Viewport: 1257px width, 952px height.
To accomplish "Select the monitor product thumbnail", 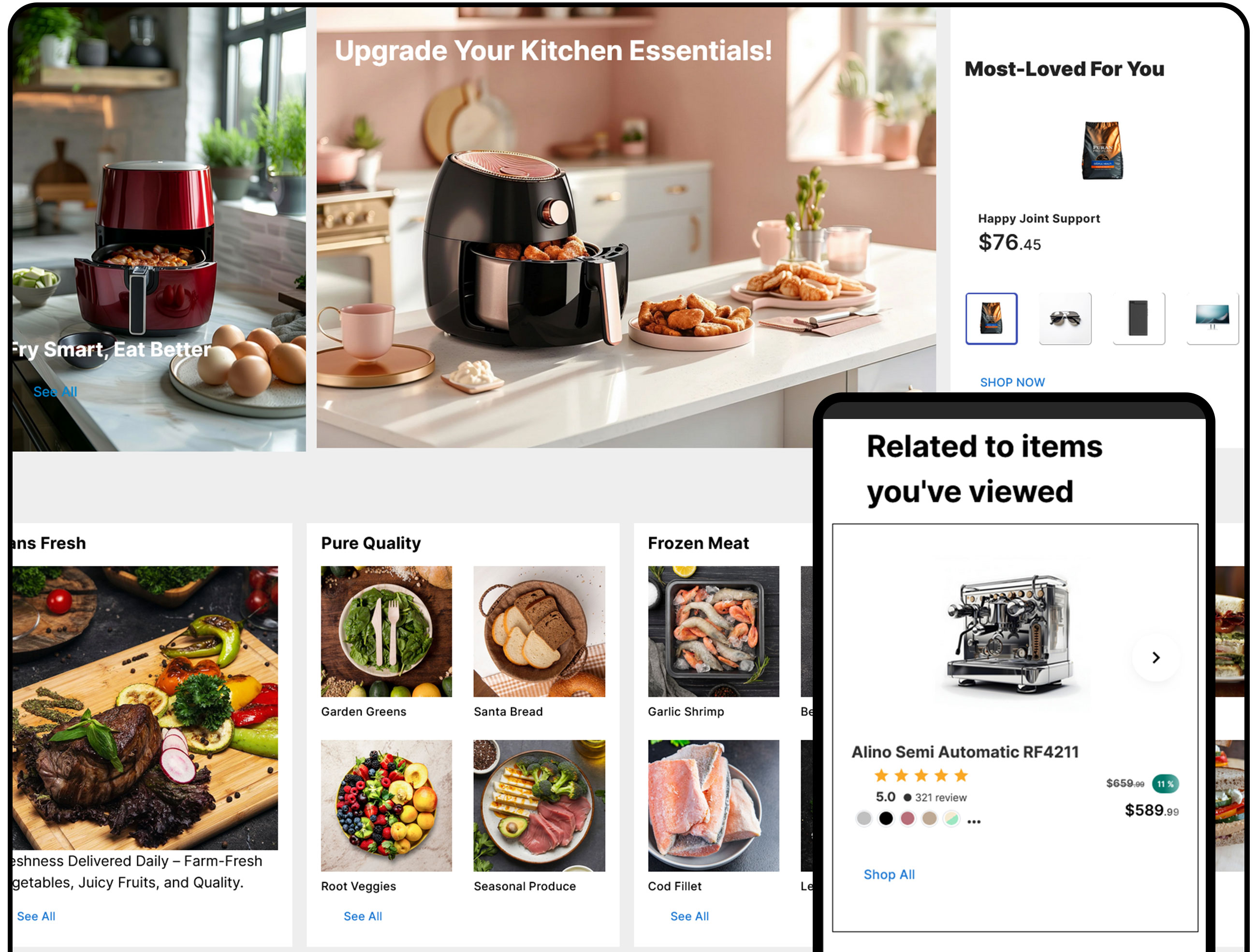I will pos(1212,318).
